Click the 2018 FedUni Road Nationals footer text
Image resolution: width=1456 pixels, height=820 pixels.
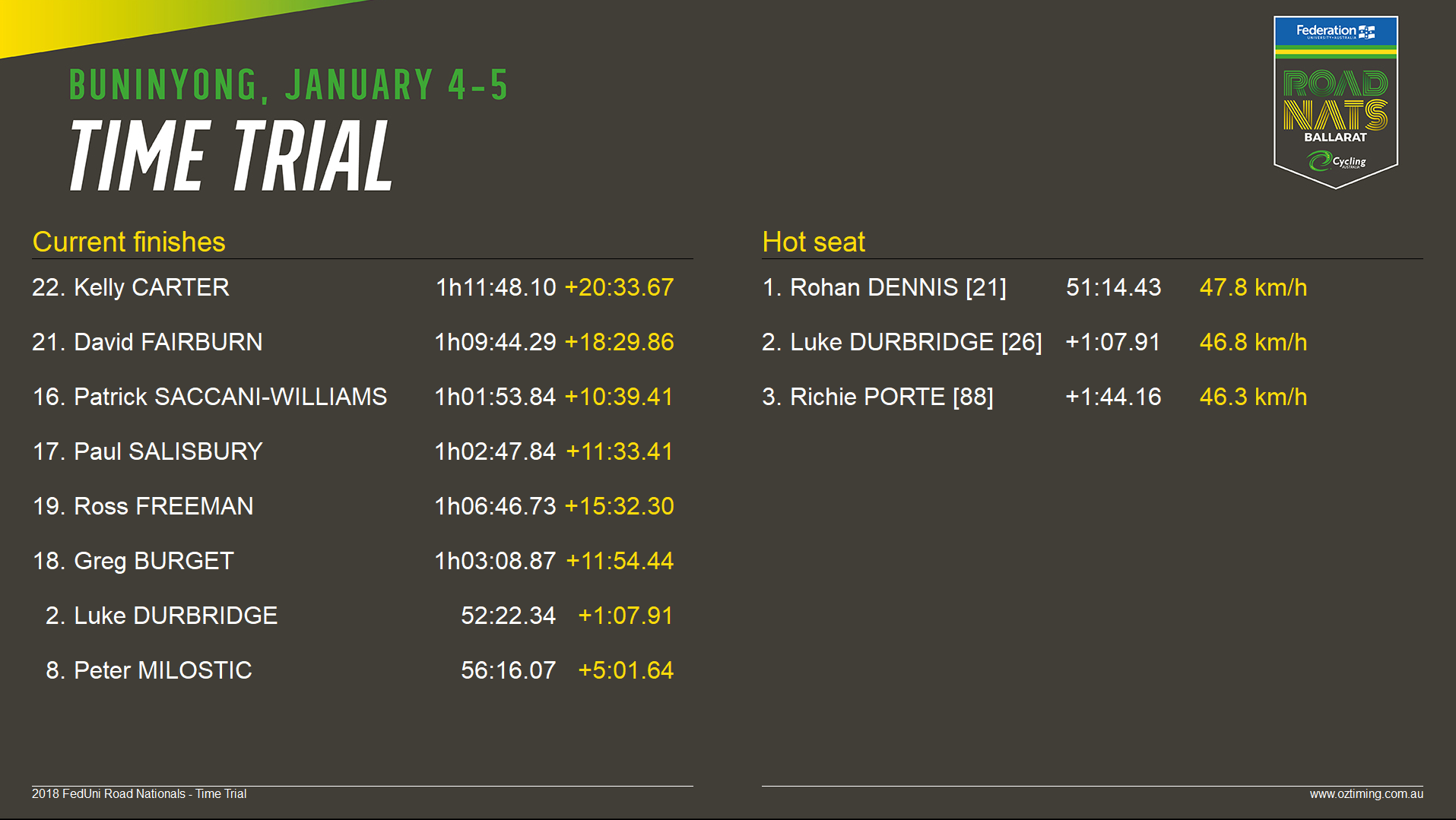pos(139,793)
